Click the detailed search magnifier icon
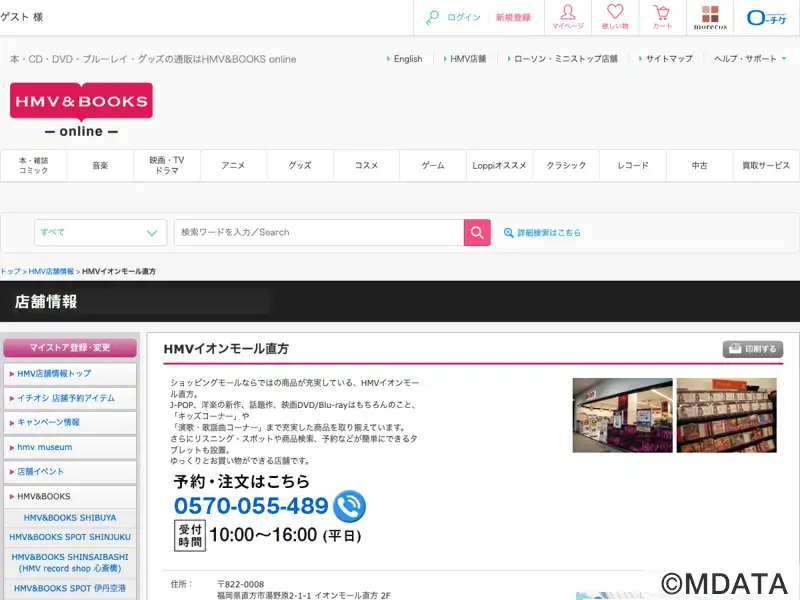This screenshot has height=600, width=800. (508, 233)
